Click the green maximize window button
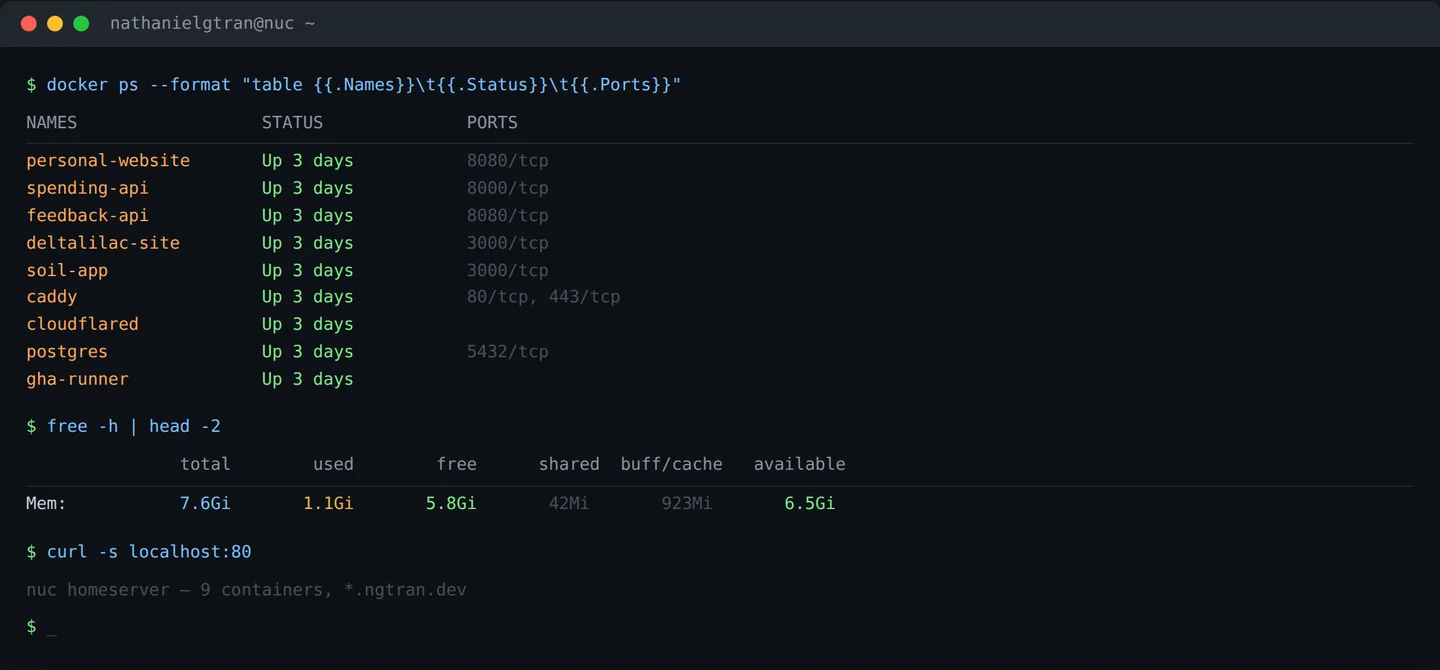Image resolution: width=1440 pixels, height=670 pixels. pos(81,23)
